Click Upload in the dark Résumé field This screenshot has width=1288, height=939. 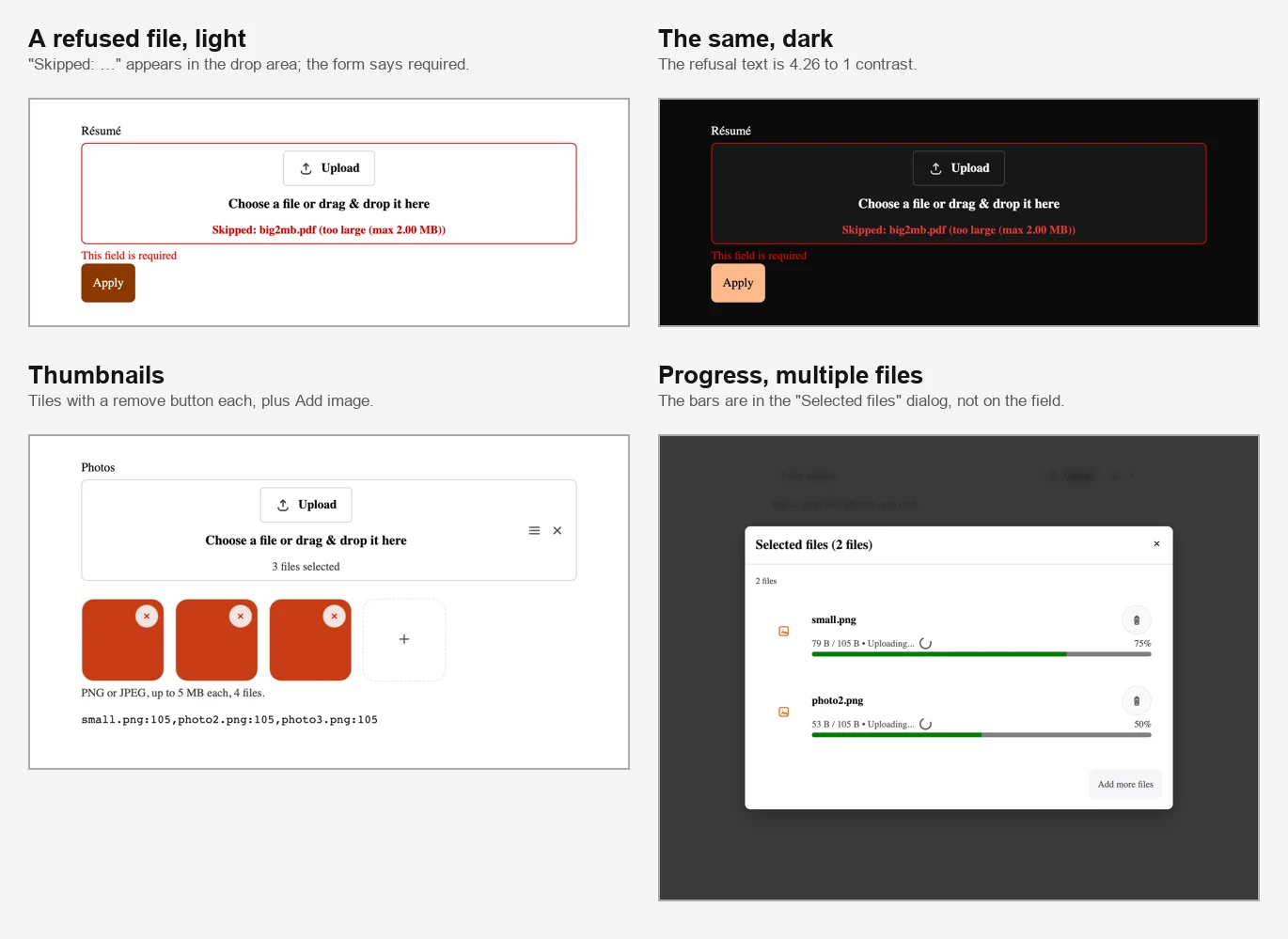(x=959, y=168)
